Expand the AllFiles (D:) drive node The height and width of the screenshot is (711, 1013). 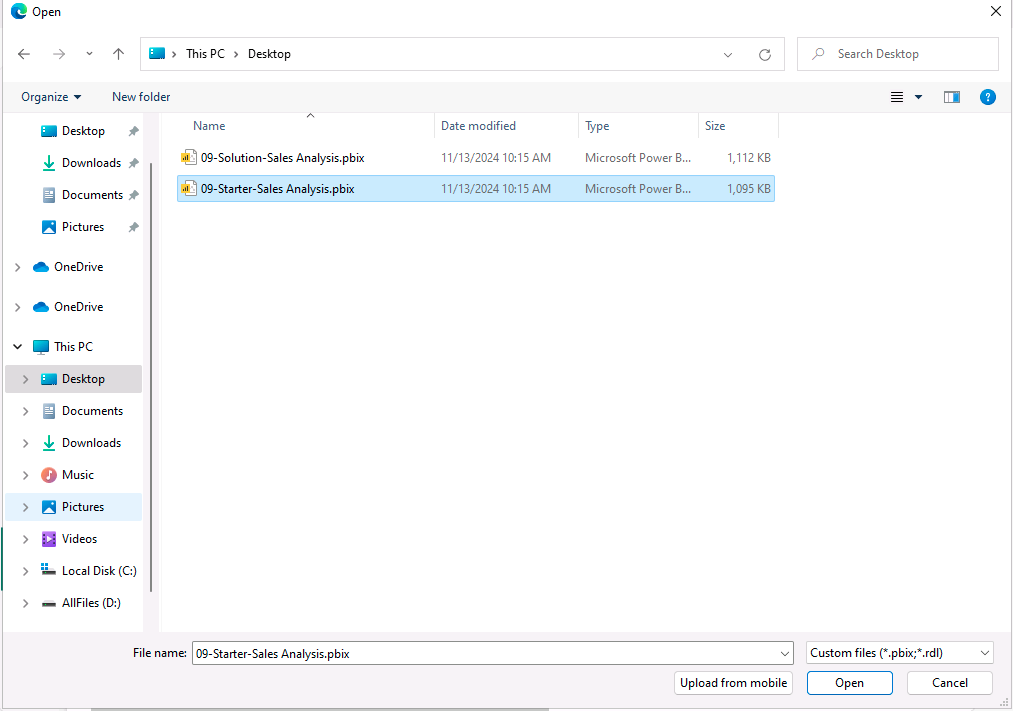click(25, 603)
